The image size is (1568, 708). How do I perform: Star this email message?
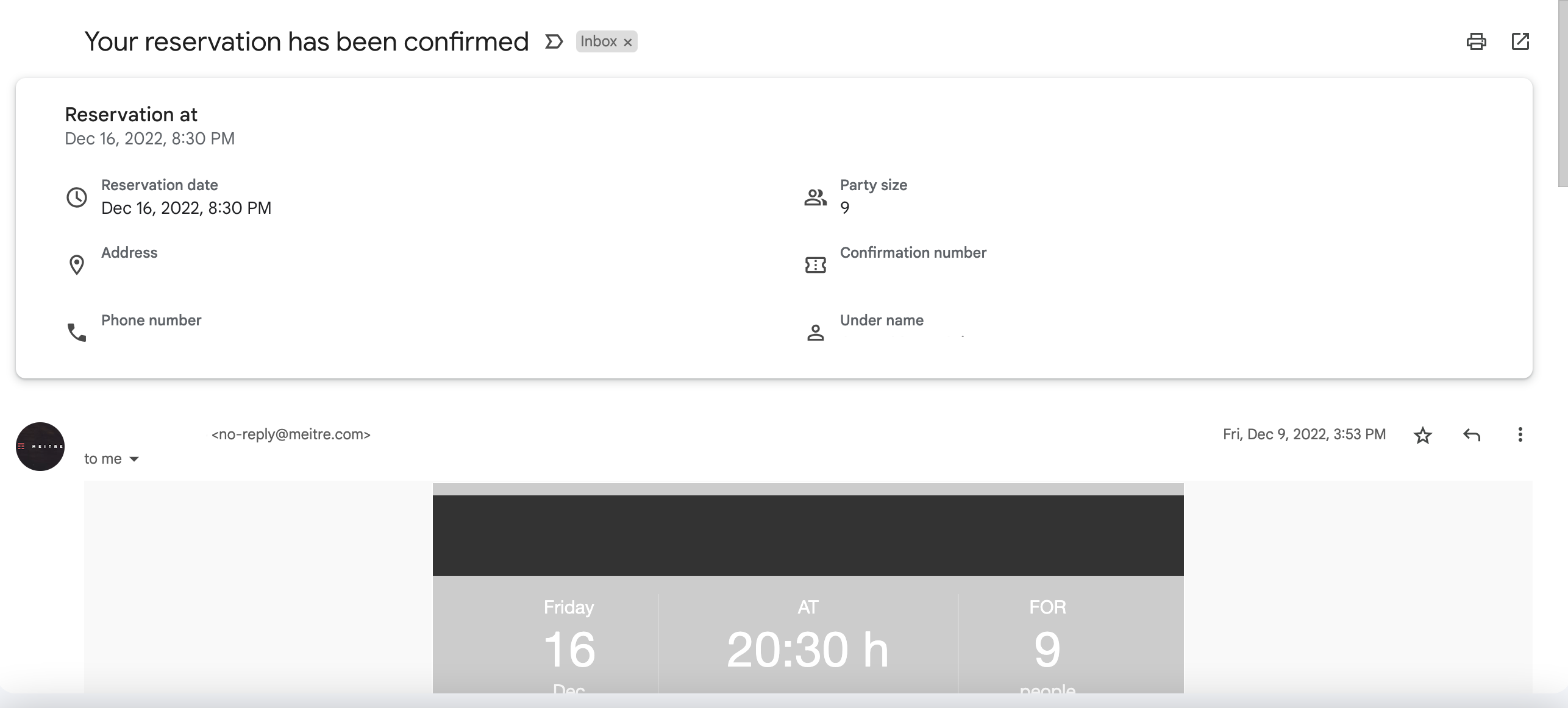1424,434
